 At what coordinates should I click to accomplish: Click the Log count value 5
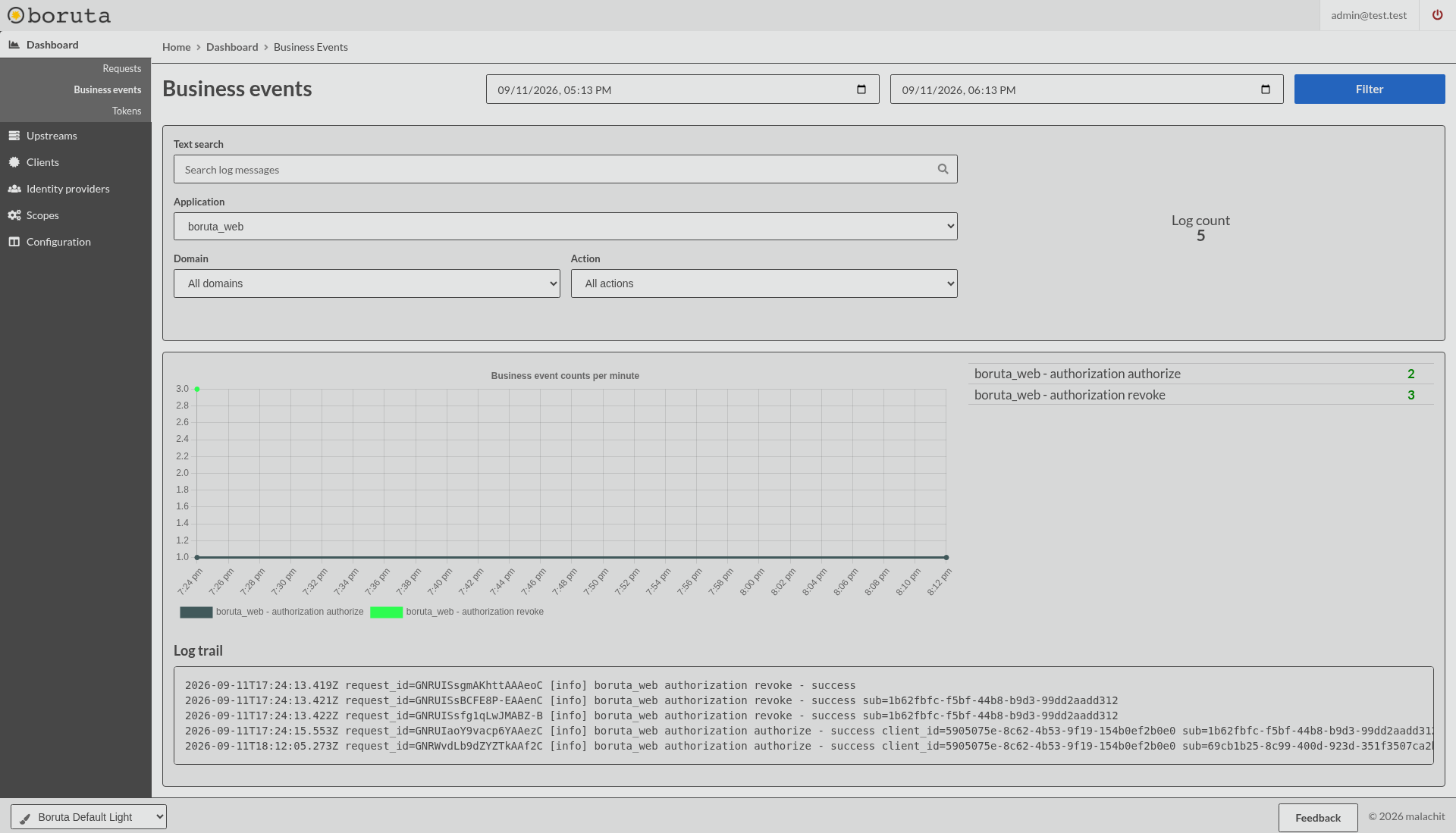(1200, 236)
